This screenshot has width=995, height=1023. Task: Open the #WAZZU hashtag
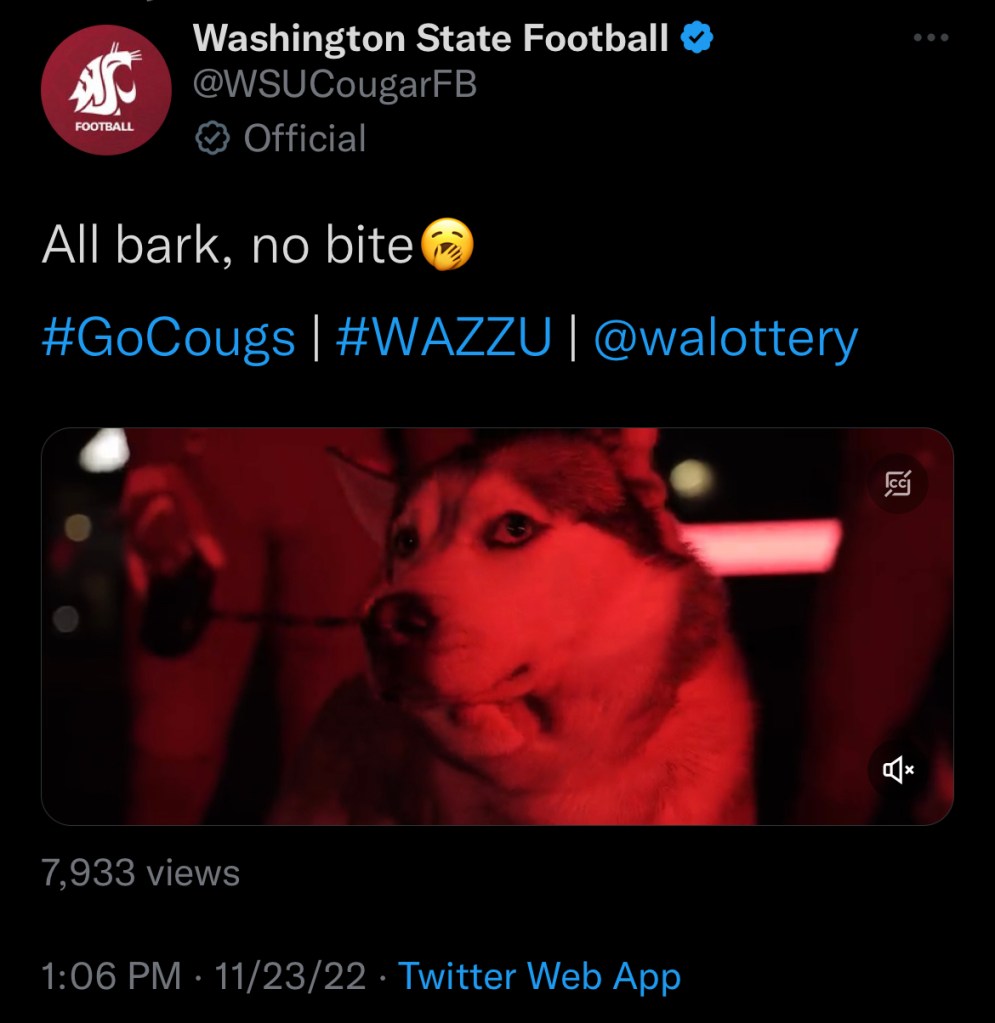[x=444, y=338]
